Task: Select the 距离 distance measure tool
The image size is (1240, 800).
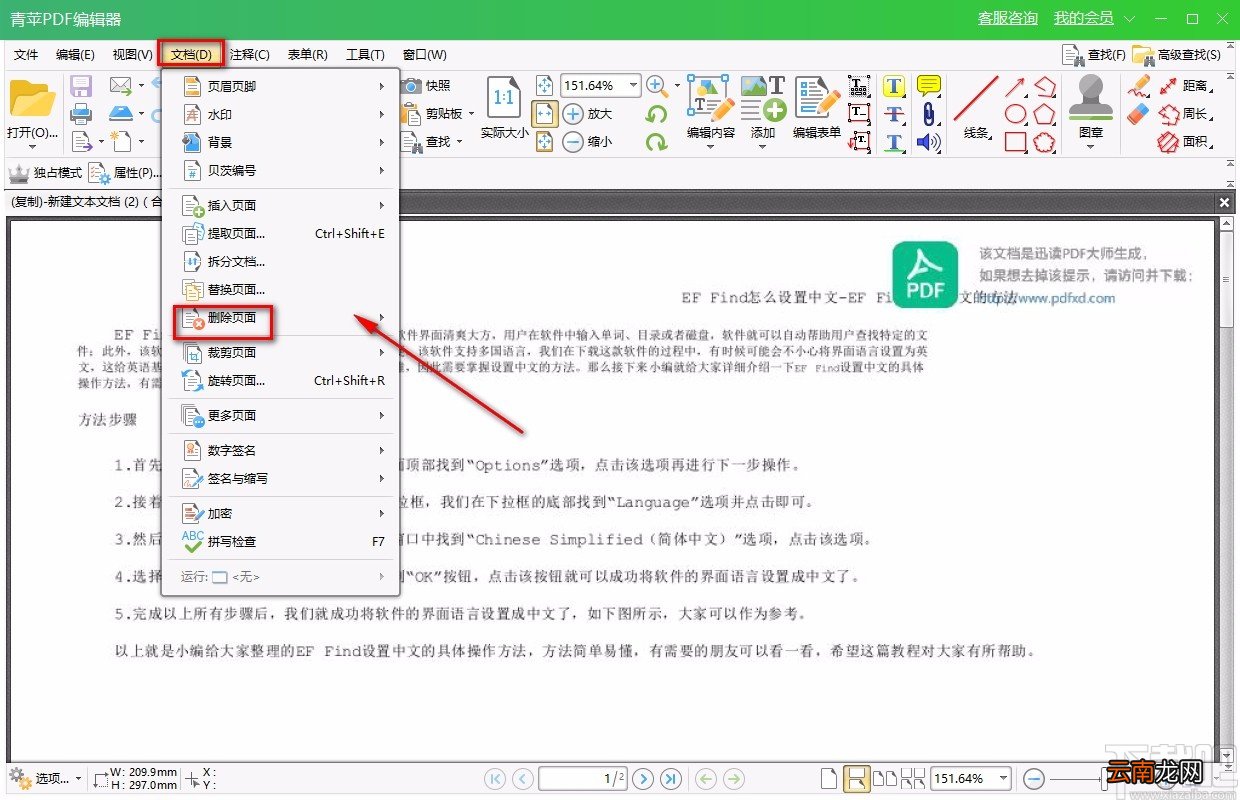Action: tap(1184, 86)
